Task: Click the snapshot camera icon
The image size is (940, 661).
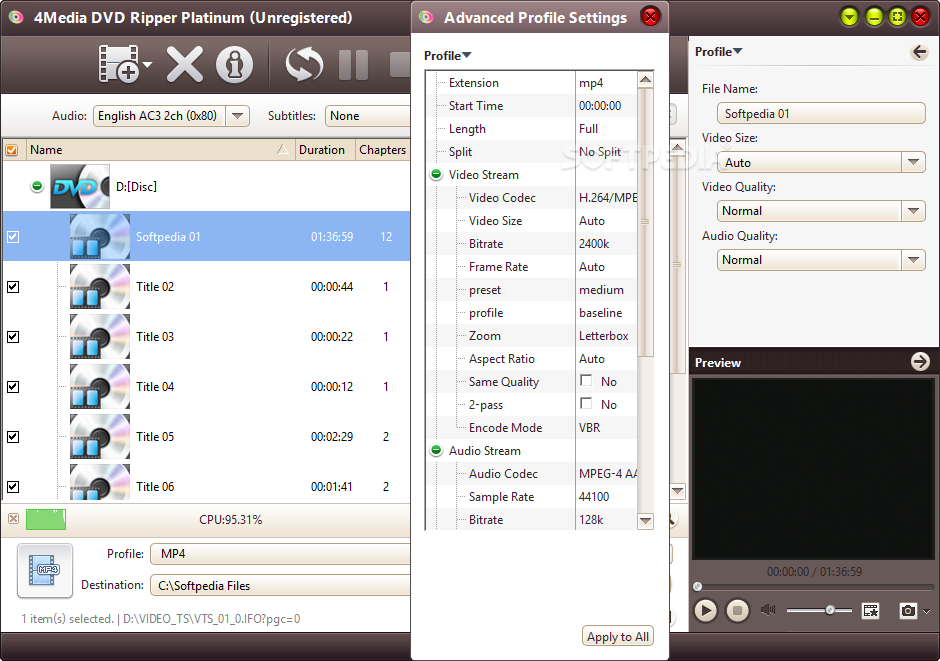Action: (908, 611)
